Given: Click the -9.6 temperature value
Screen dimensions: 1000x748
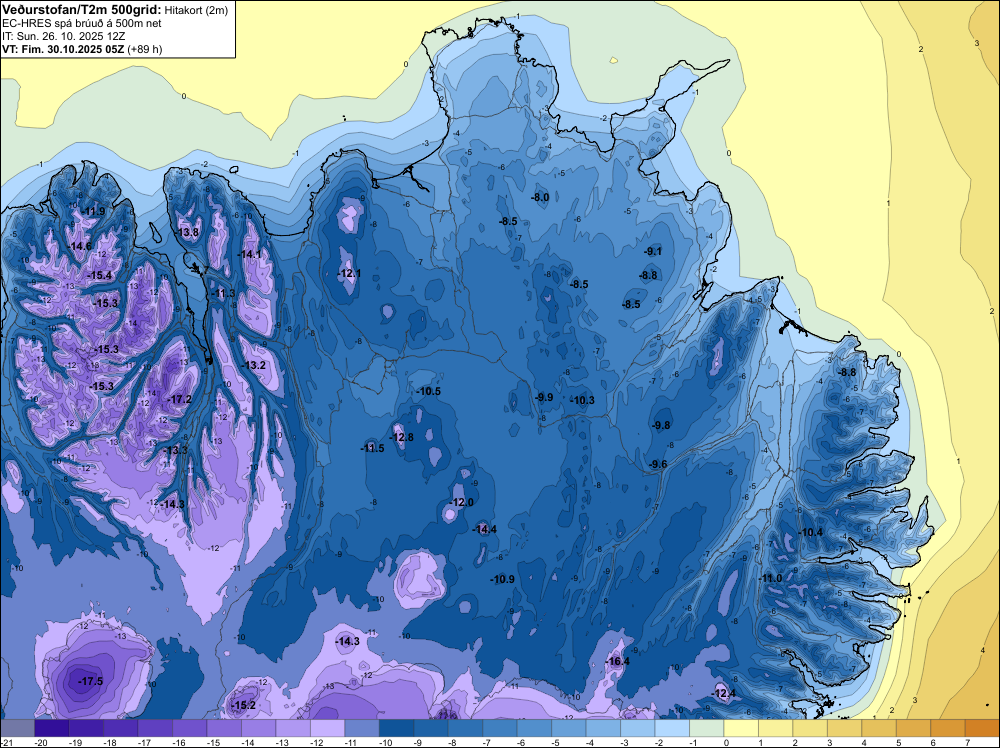Looking at the screenshot, I should point(658,464).
